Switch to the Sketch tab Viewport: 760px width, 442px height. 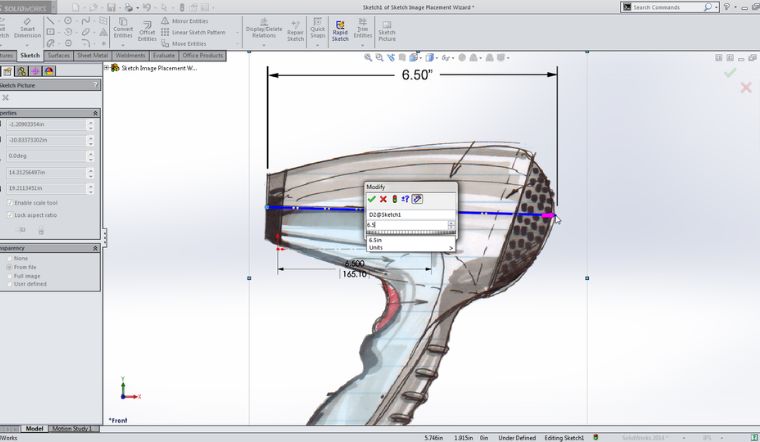[30, 55]
